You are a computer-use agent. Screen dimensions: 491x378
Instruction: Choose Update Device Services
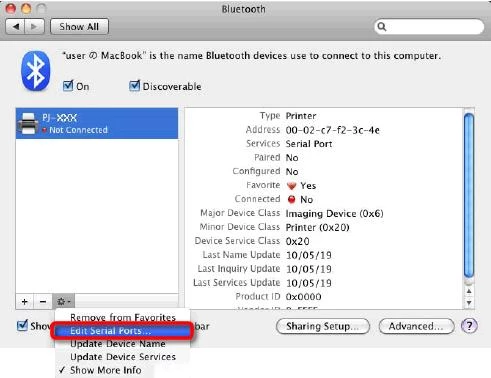pos(123,357)
